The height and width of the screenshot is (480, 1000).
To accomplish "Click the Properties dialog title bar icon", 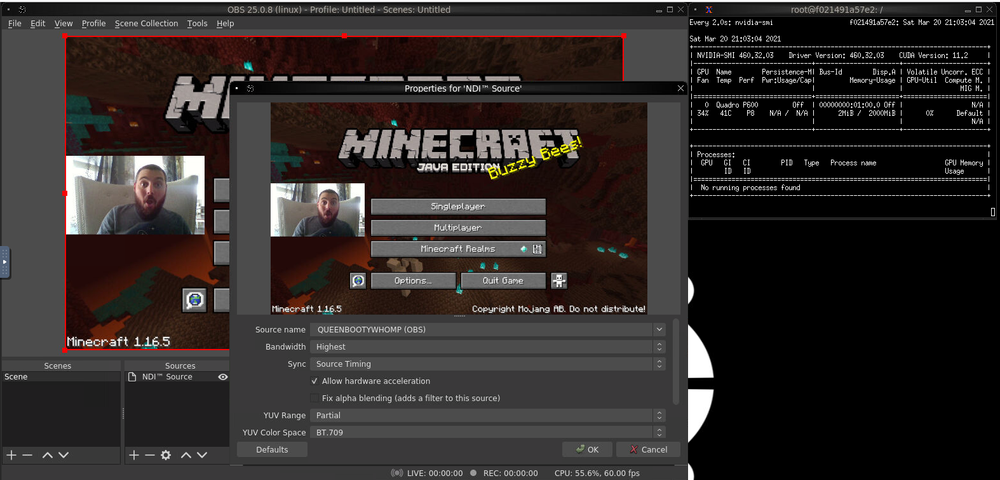I will pyautogui.click(x=251, y=89).
